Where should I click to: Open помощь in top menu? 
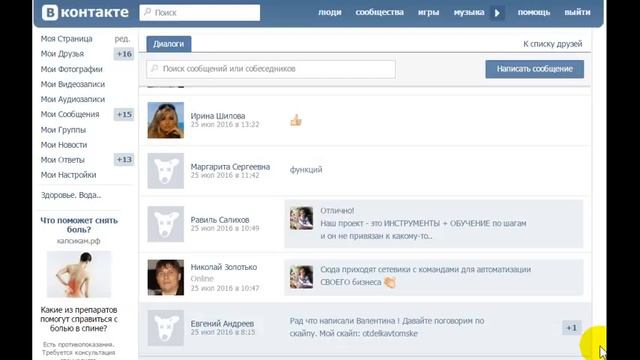[x=534, y=12]
